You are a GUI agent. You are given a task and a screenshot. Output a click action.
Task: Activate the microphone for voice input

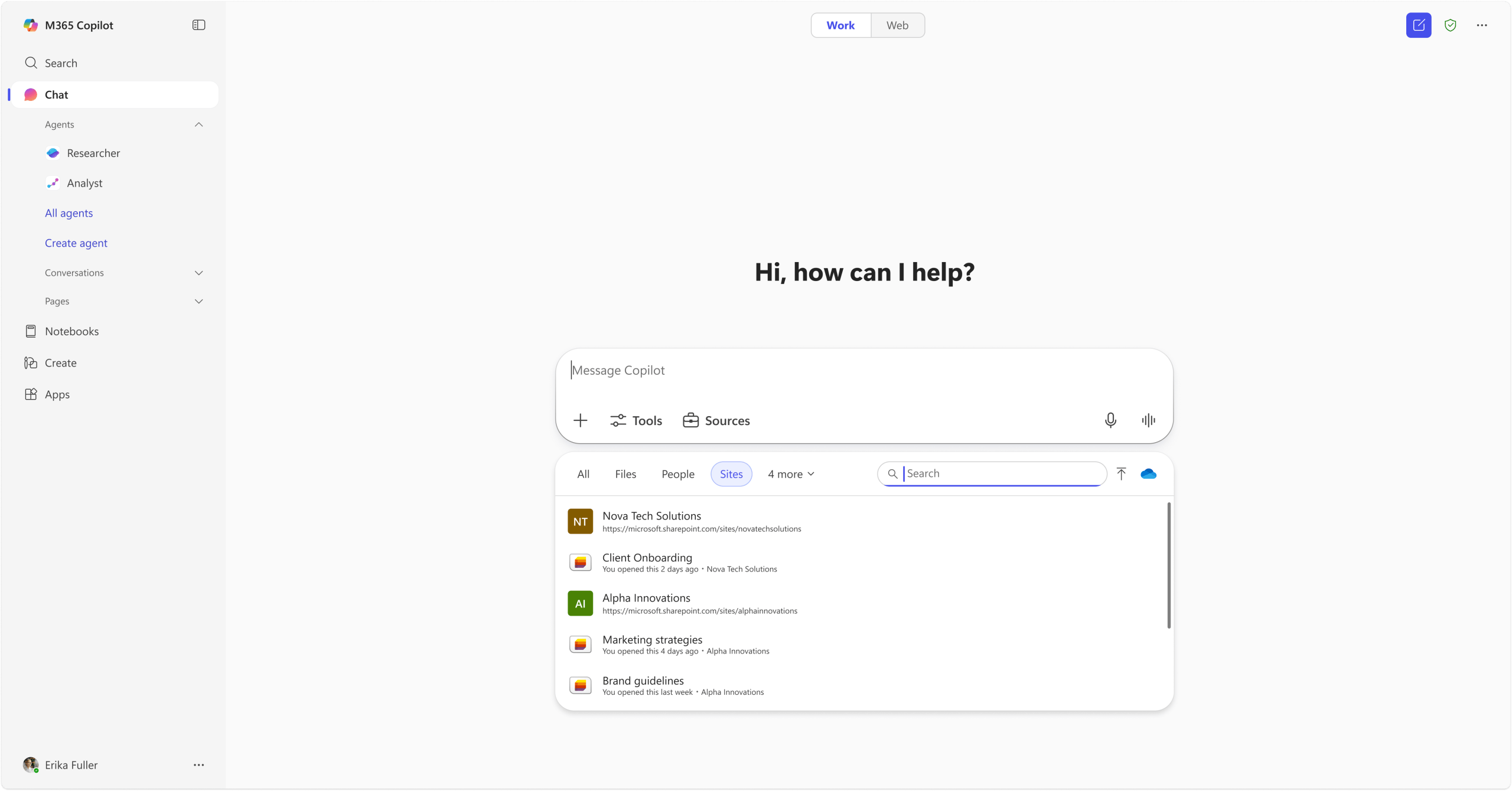coord(1110,420)
